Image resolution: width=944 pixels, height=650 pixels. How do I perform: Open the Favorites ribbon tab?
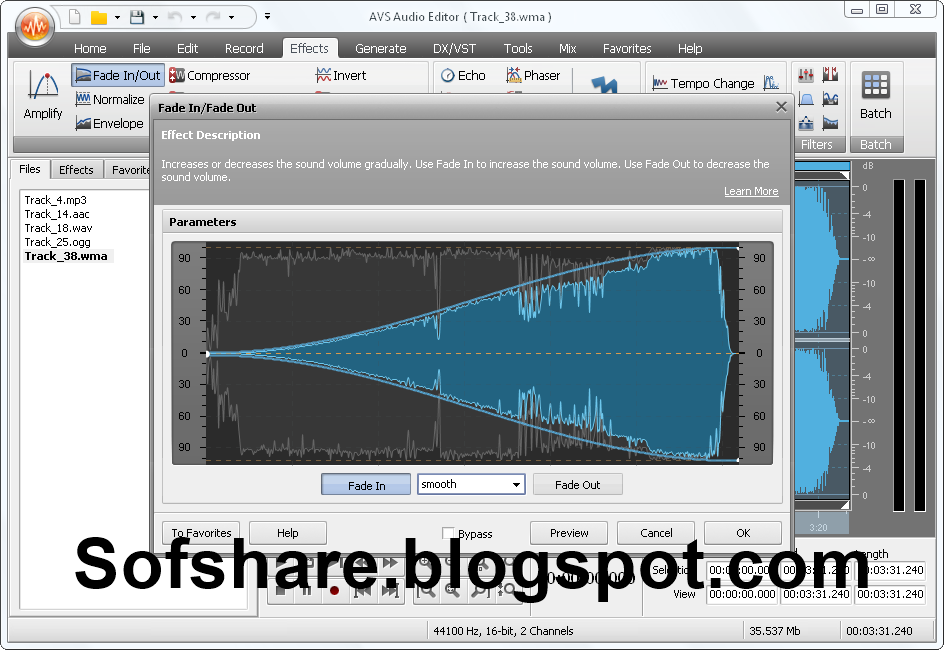click(x=627, y=48)
